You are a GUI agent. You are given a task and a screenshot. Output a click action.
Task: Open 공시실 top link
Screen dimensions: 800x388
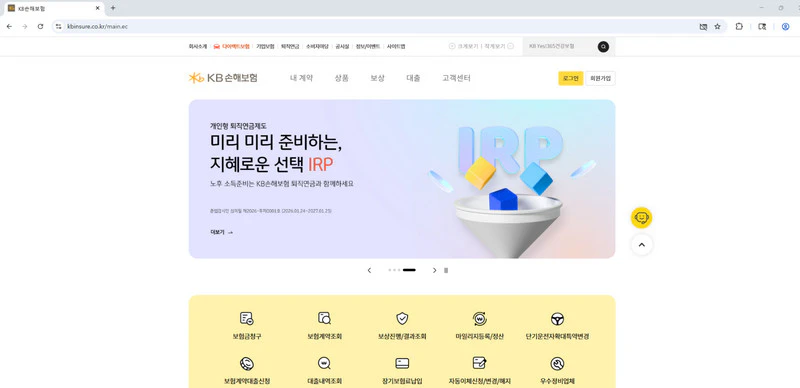[x=342, y=46]
